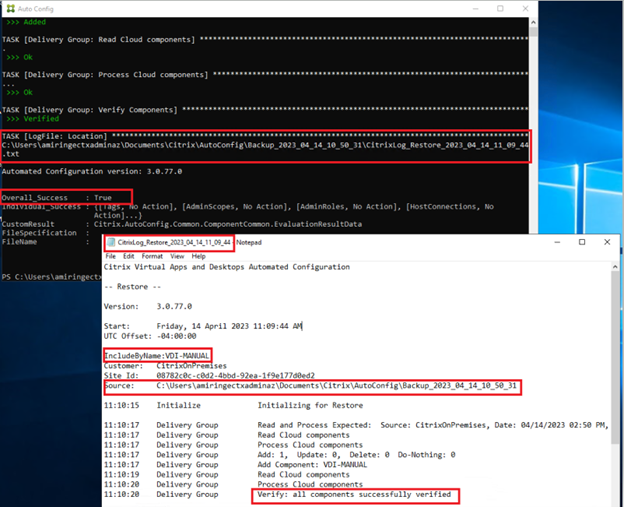Click the FileSpecification line in console
The width and height of the screenshot is (624, 507).
[46, 233]
